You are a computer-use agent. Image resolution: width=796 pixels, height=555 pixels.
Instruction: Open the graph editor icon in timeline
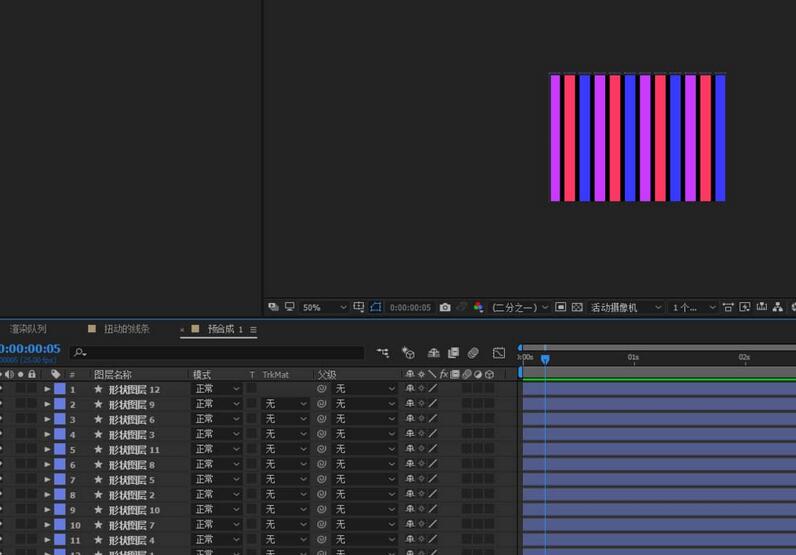click(x=499, y=352)
